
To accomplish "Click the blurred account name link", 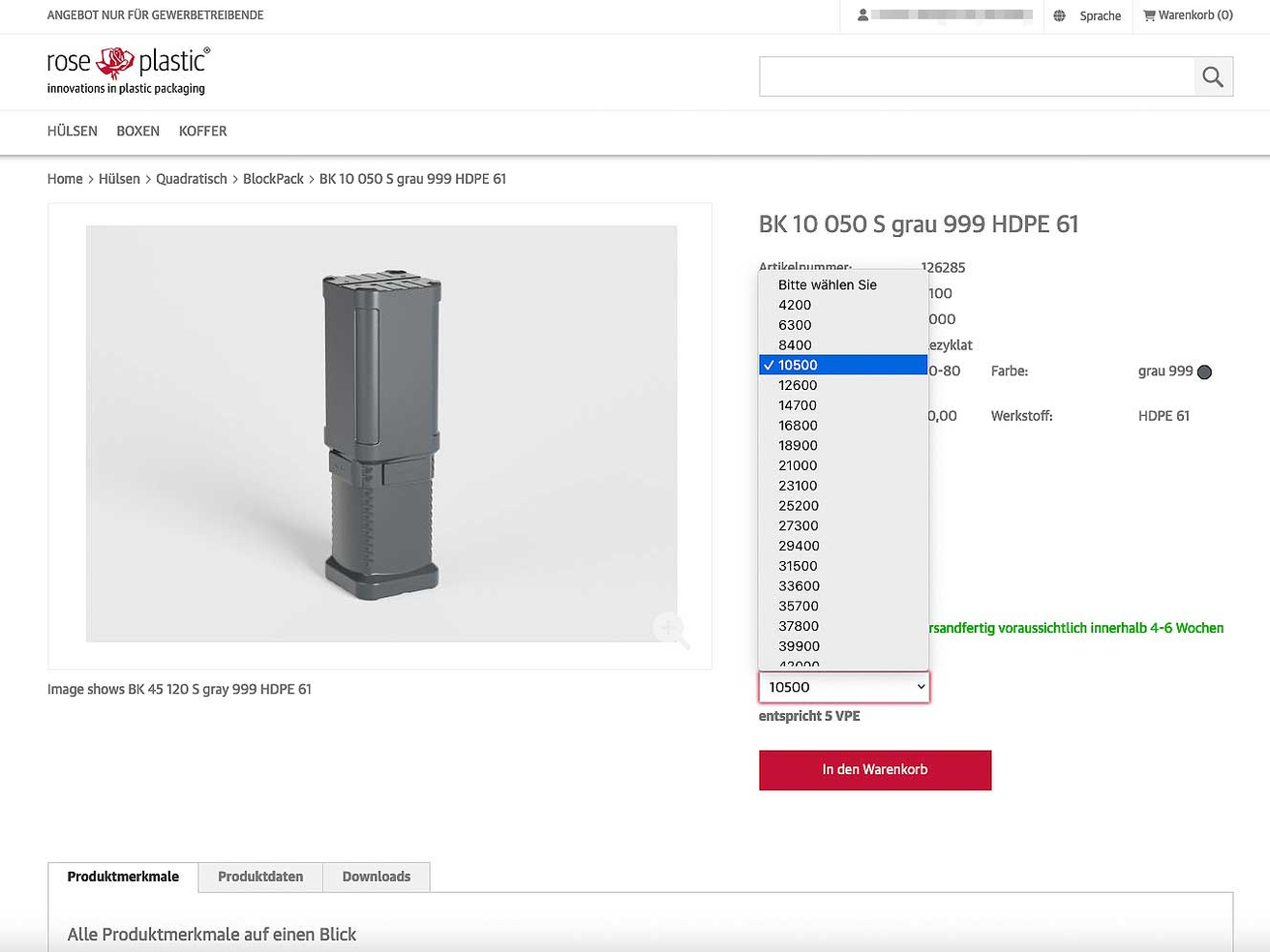I will pyautogui.click(x=952, y=15).
